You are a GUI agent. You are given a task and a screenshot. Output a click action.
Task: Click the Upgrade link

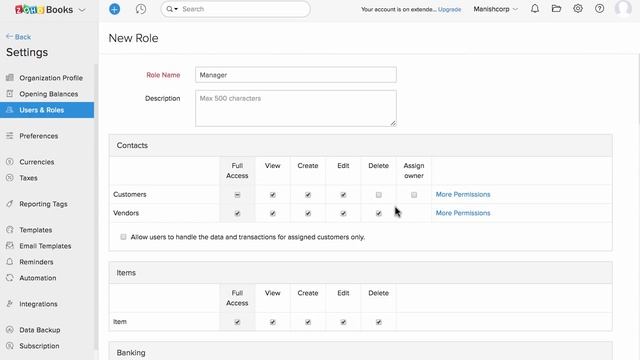pos(449,9)
